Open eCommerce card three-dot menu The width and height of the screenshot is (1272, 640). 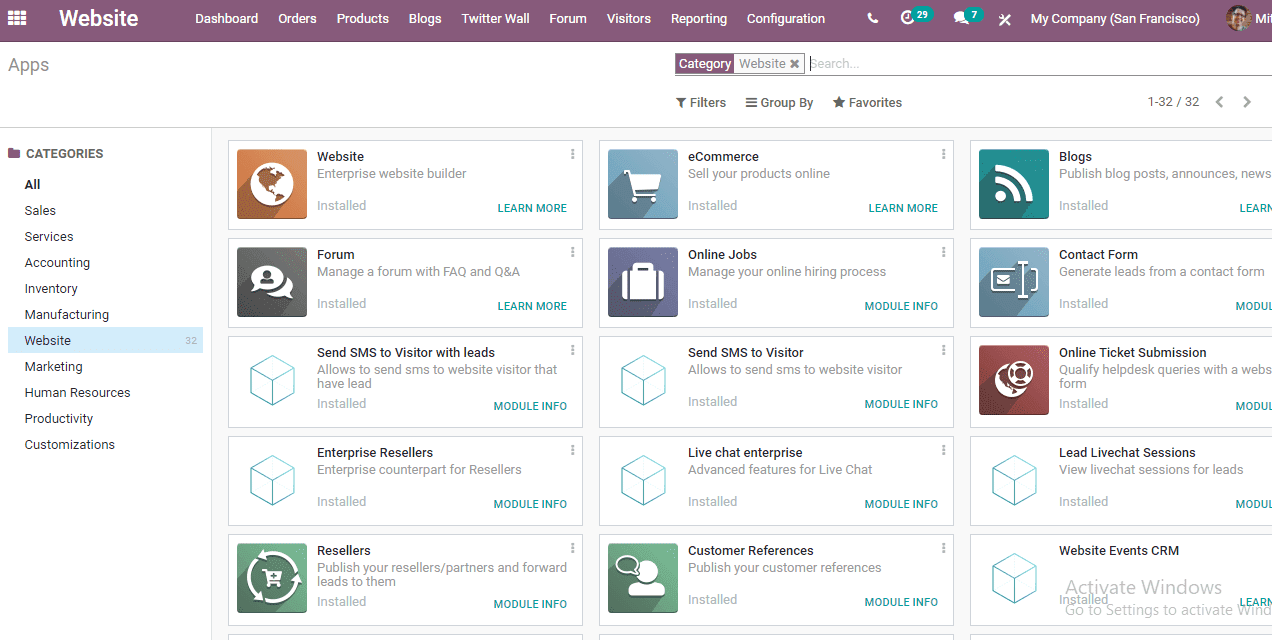point(943,154)
